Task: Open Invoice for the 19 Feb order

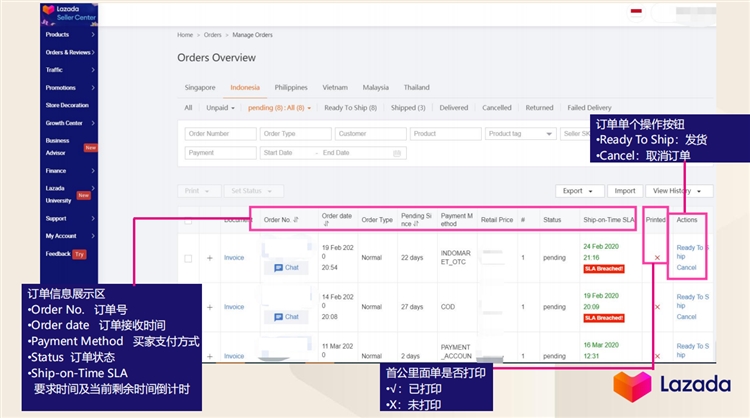Action: 234,258
